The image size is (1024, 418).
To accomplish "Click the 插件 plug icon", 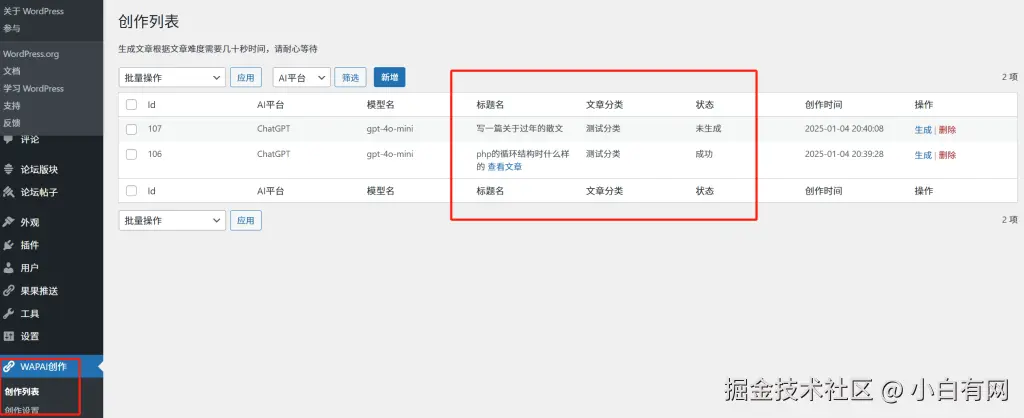I will coord(8,245).
